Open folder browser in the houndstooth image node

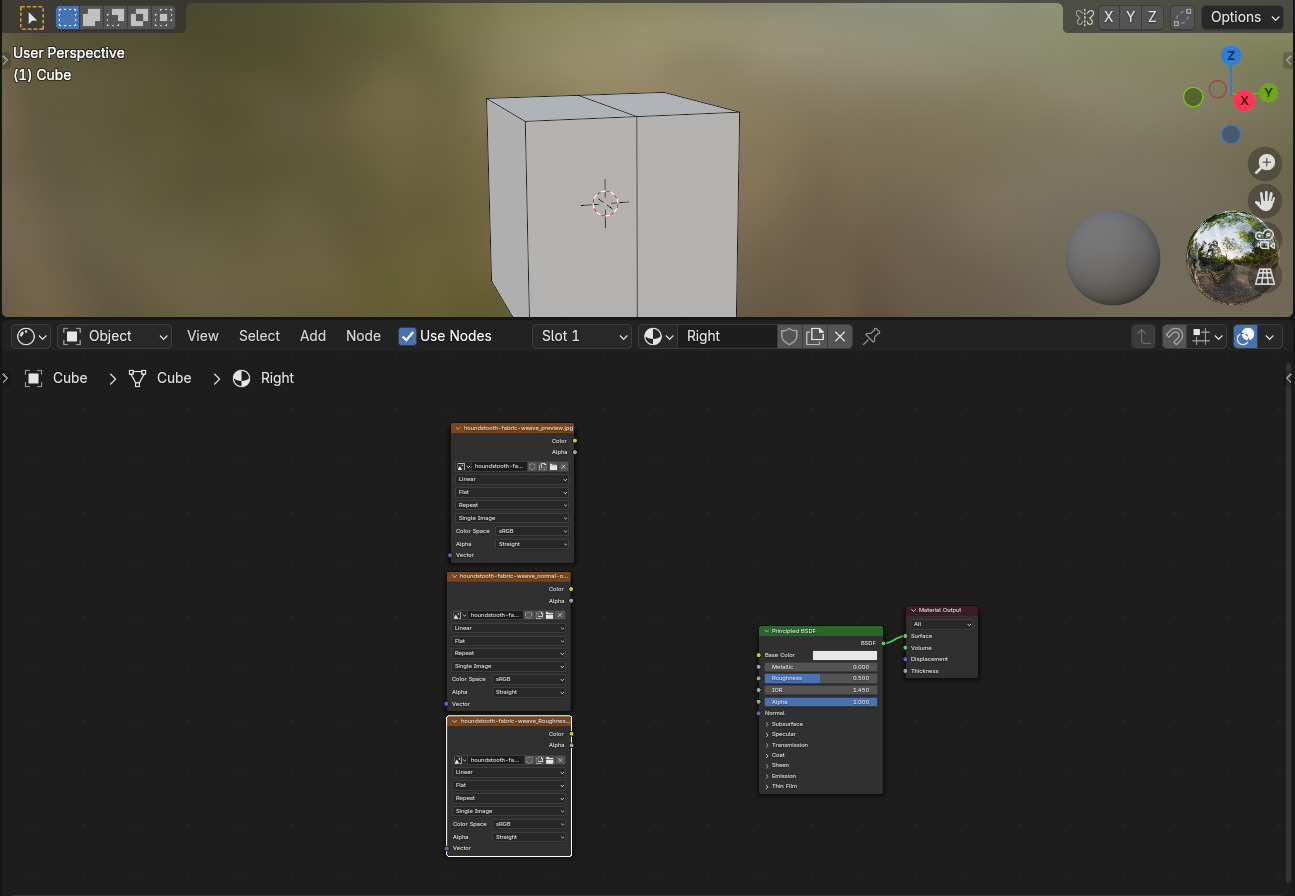551,466
